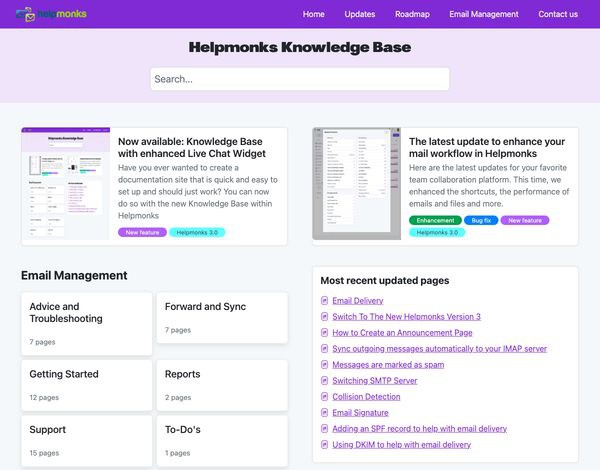Viewport: 600px width, 470px height.
Task: Click the Email Management section heading
Action: [74, 275]
